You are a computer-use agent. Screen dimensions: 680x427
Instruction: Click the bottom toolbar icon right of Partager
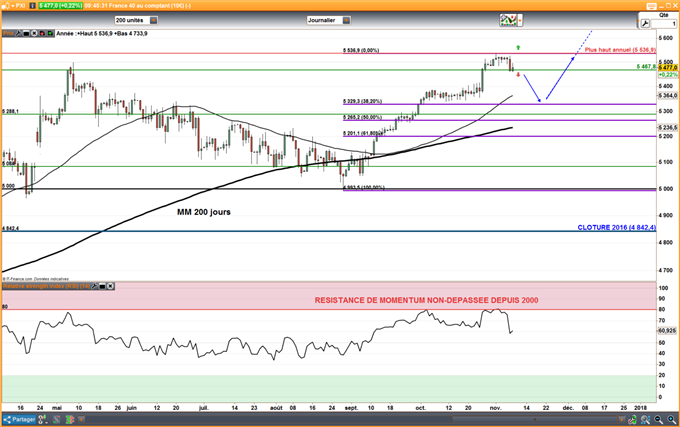click(42, 419)
